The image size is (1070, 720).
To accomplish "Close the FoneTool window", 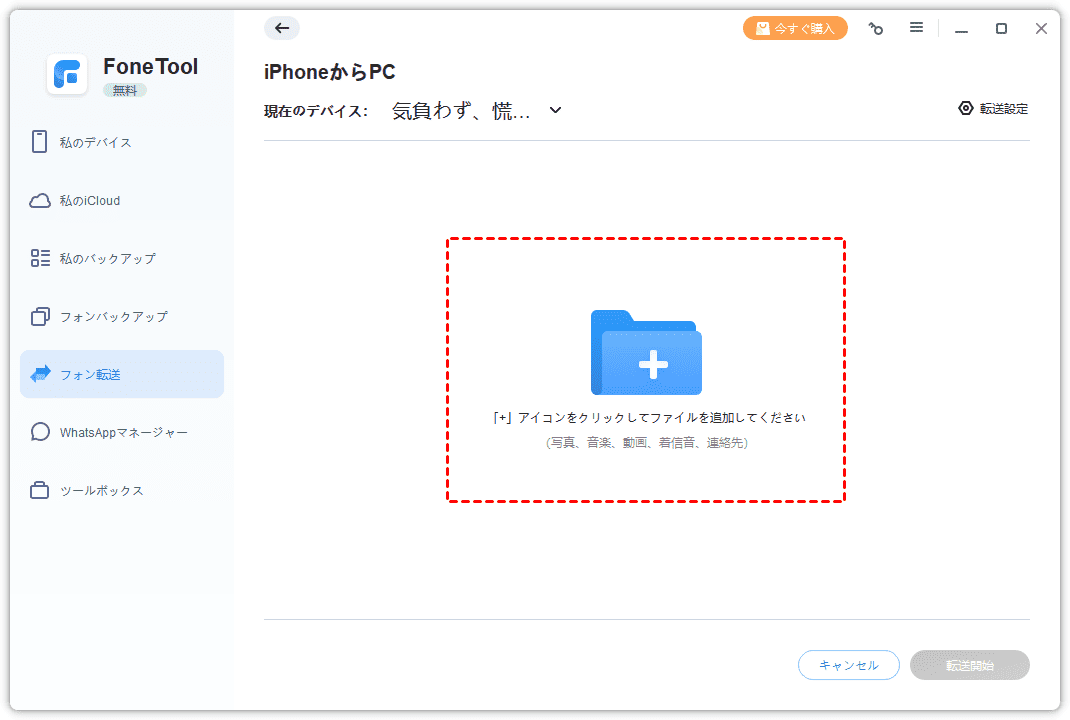I will click(1041, 28).
